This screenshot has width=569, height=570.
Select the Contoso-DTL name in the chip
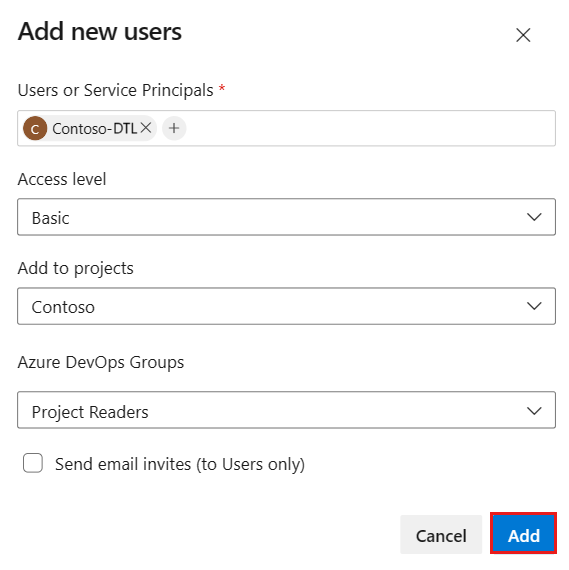tap(95, 129)
